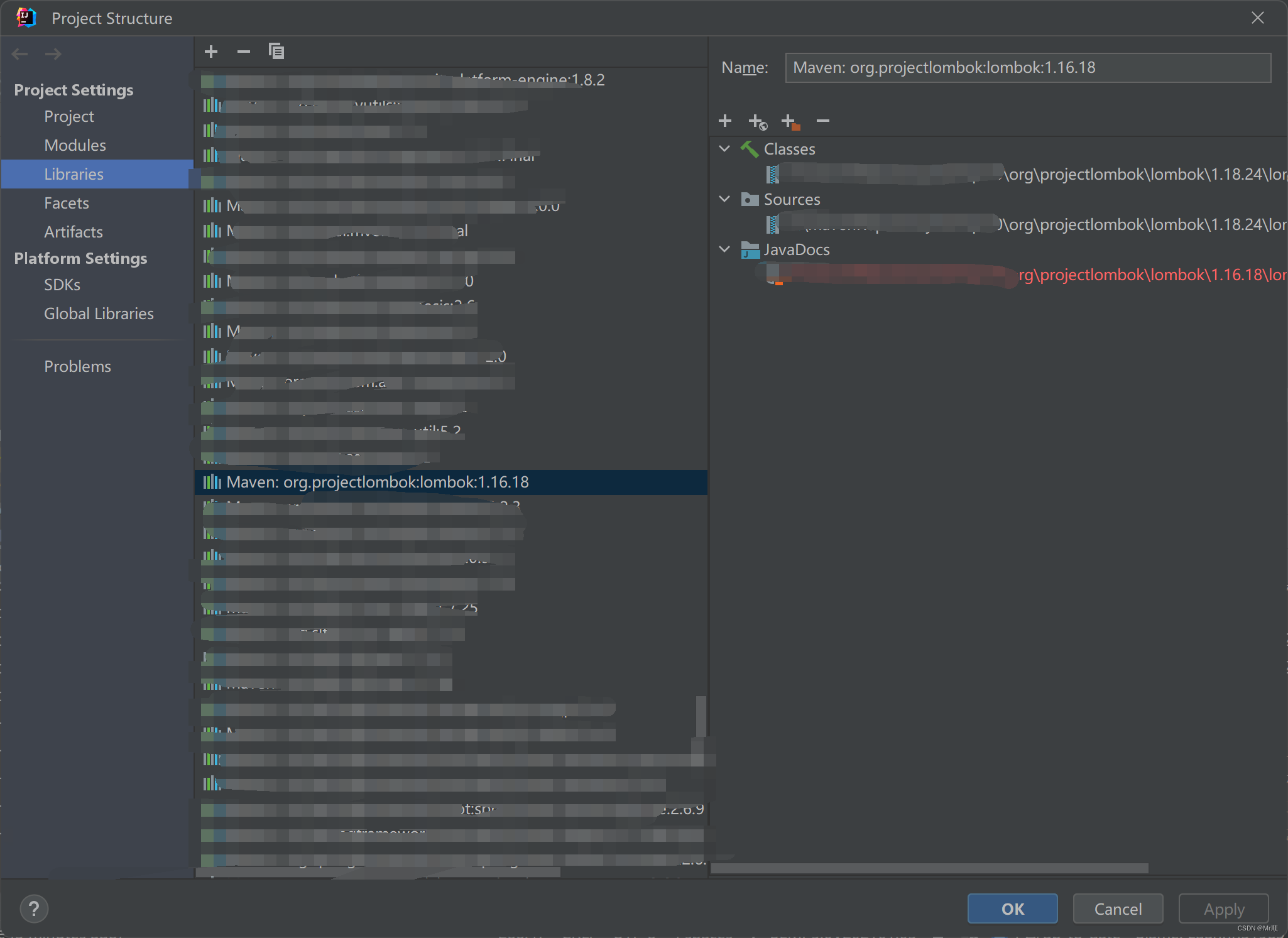Click the back navigation arrow
This screenshot has height=938, width=1288.
point(19,53)
